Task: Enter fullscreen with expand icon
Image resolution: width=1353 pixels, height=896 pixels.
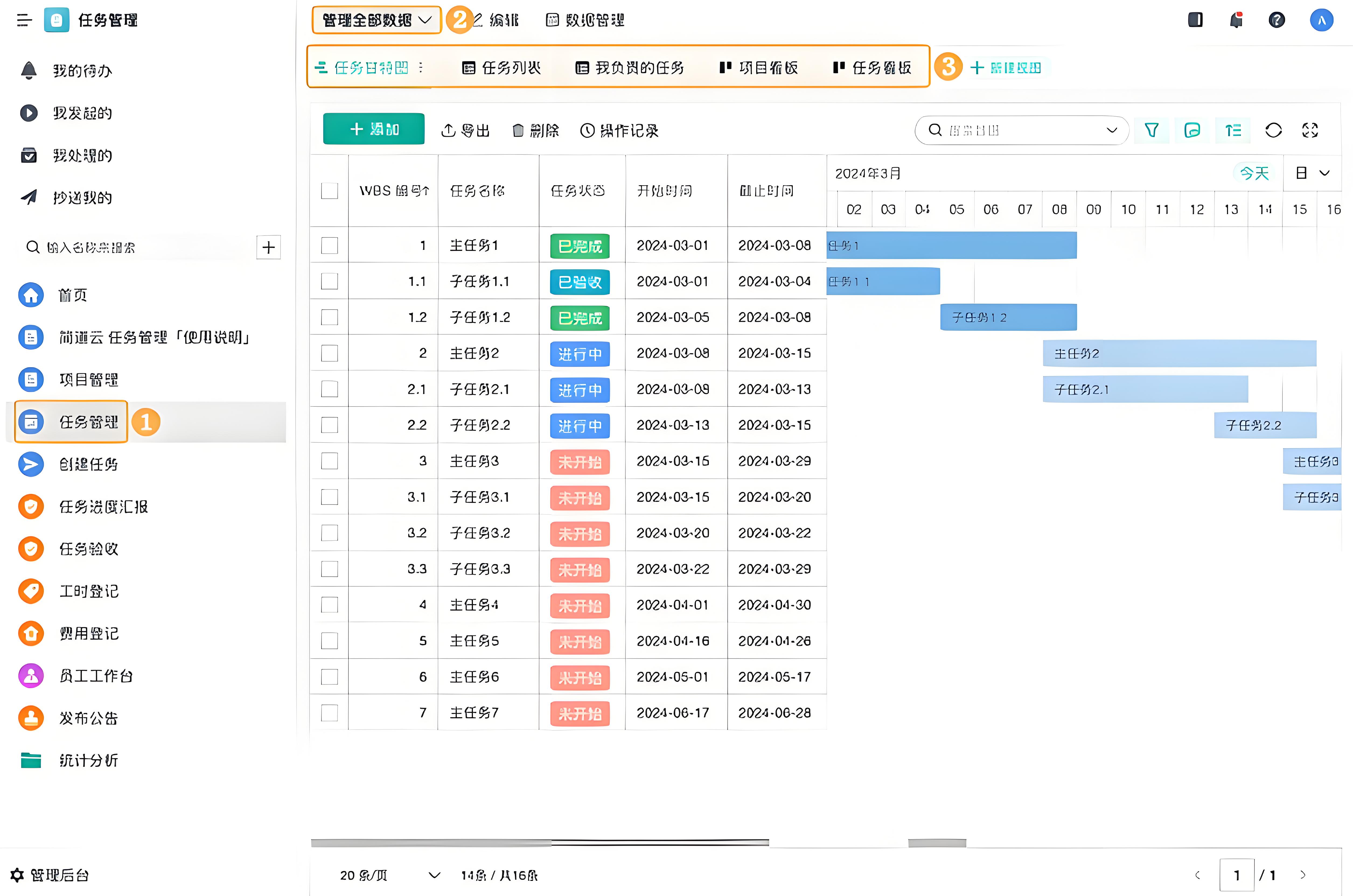Action: (1310, 130)
